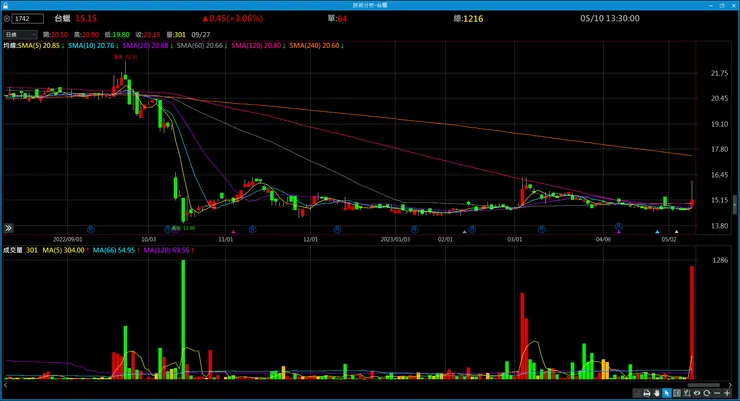Click the 開:20.10 open price value
740x401 pixels.
55,35
